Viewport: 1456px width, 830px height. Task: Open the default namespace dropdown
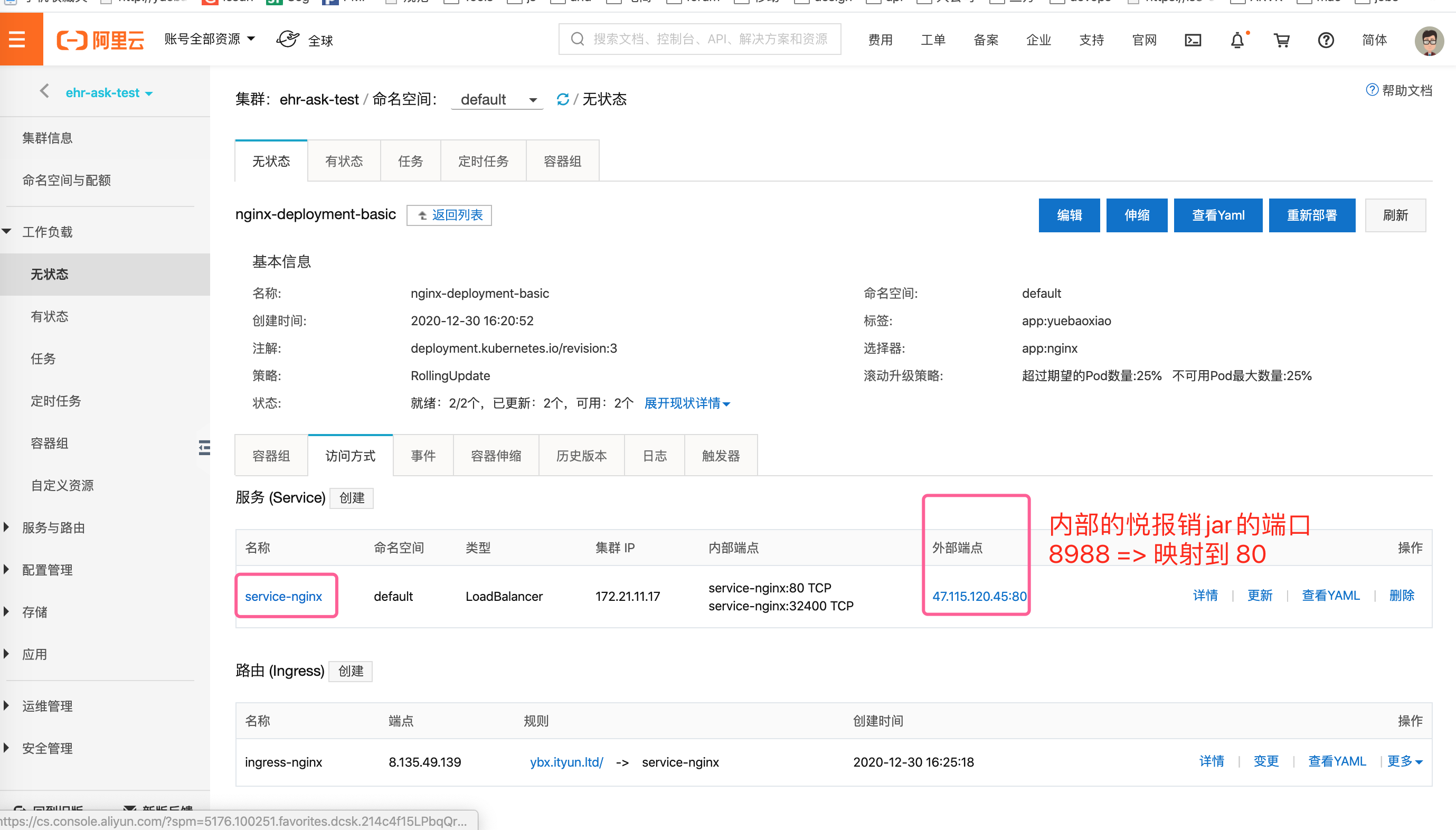(x=497, y=99)
